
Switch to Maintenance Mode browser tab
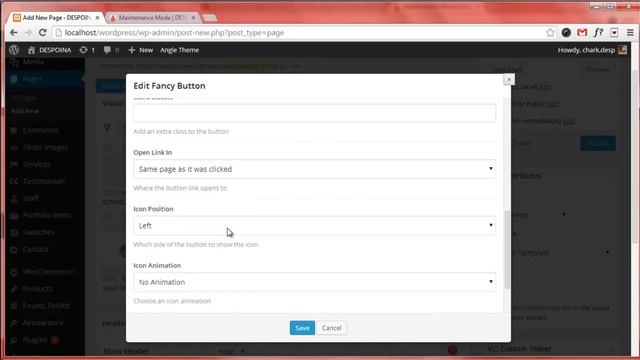pyautogui.click(x=152, y=18)
